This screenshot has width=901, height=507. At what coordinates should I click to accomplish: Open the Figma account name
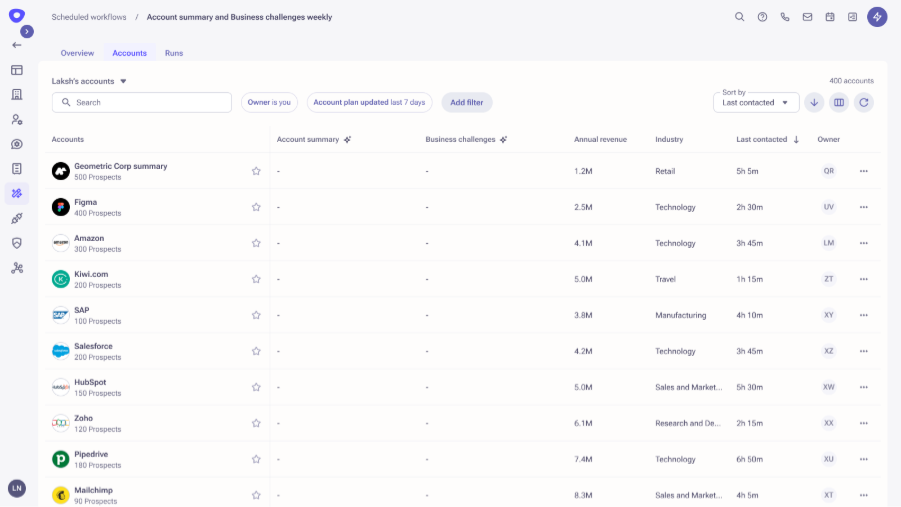(x=86, y=202)
